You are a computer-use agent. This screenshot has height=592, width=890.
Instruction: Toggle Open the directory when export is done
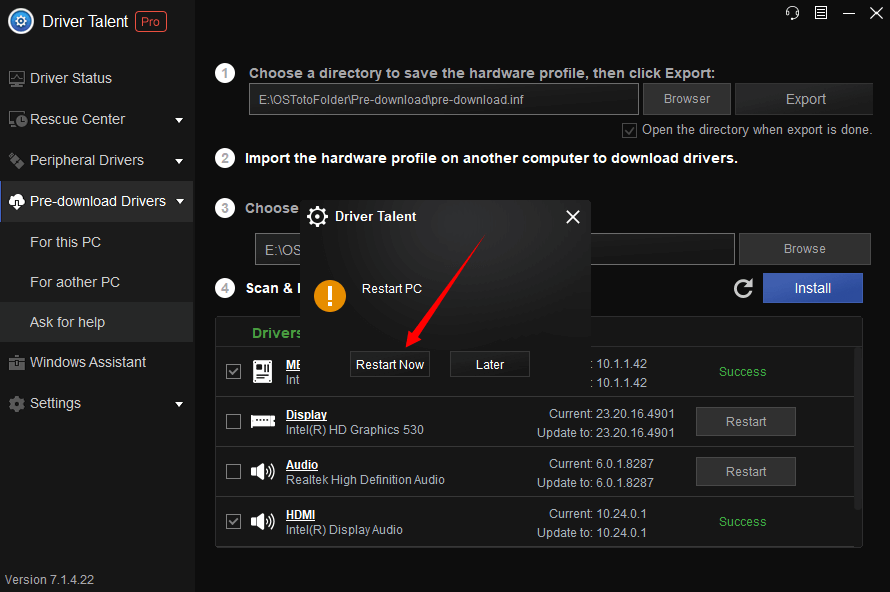pos(629,131)
